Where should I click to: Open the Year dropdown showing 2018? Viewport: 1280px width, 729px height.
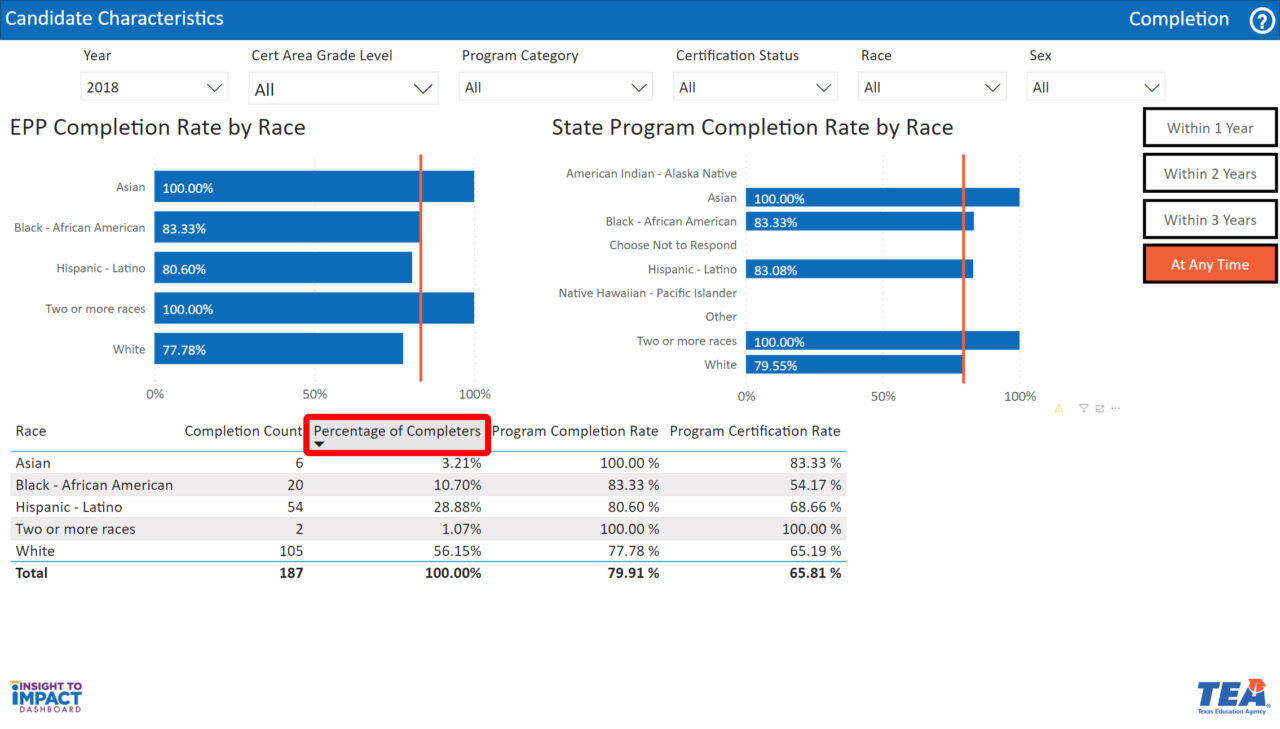pos(154,88)
